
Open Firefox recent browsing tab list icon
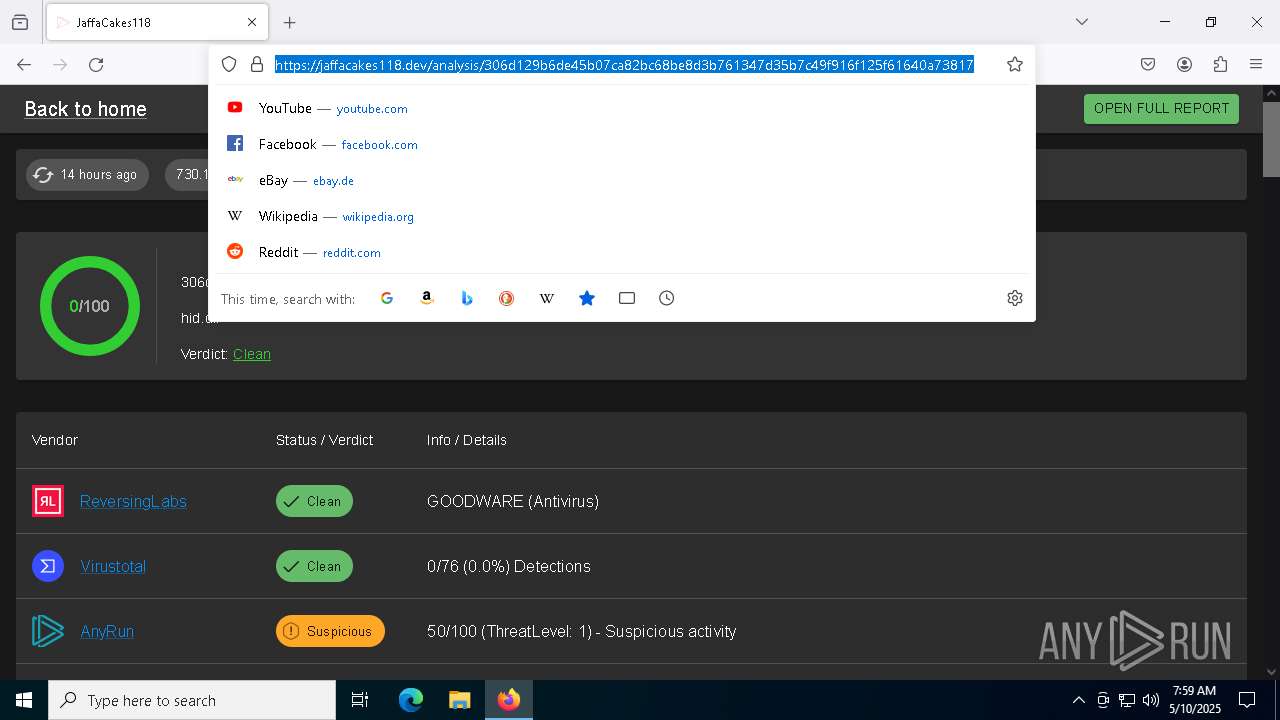click(x=20, y=22)
